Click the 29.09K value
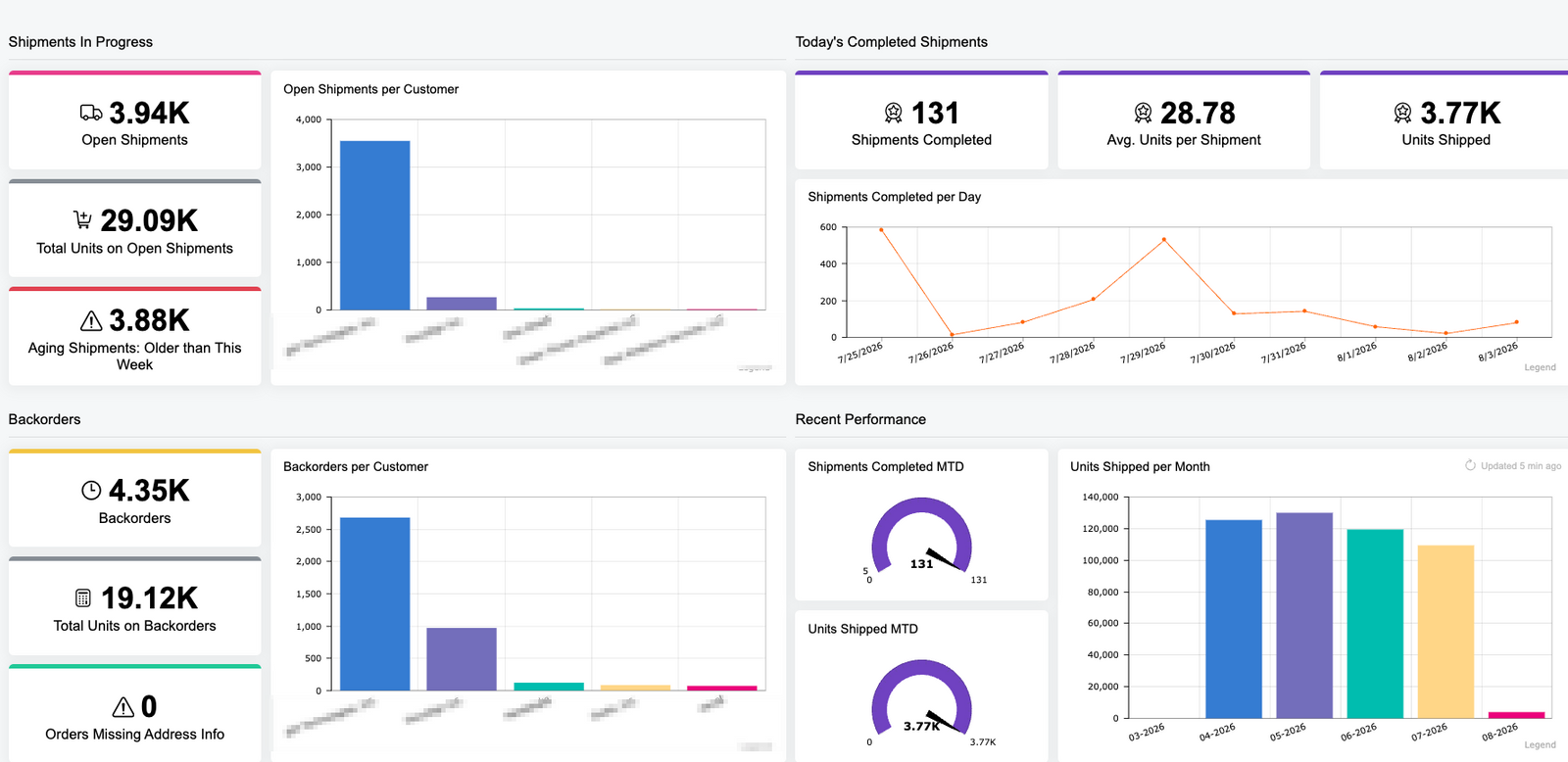This screenshot has height=762, width=1568. (x=149, y=220)
